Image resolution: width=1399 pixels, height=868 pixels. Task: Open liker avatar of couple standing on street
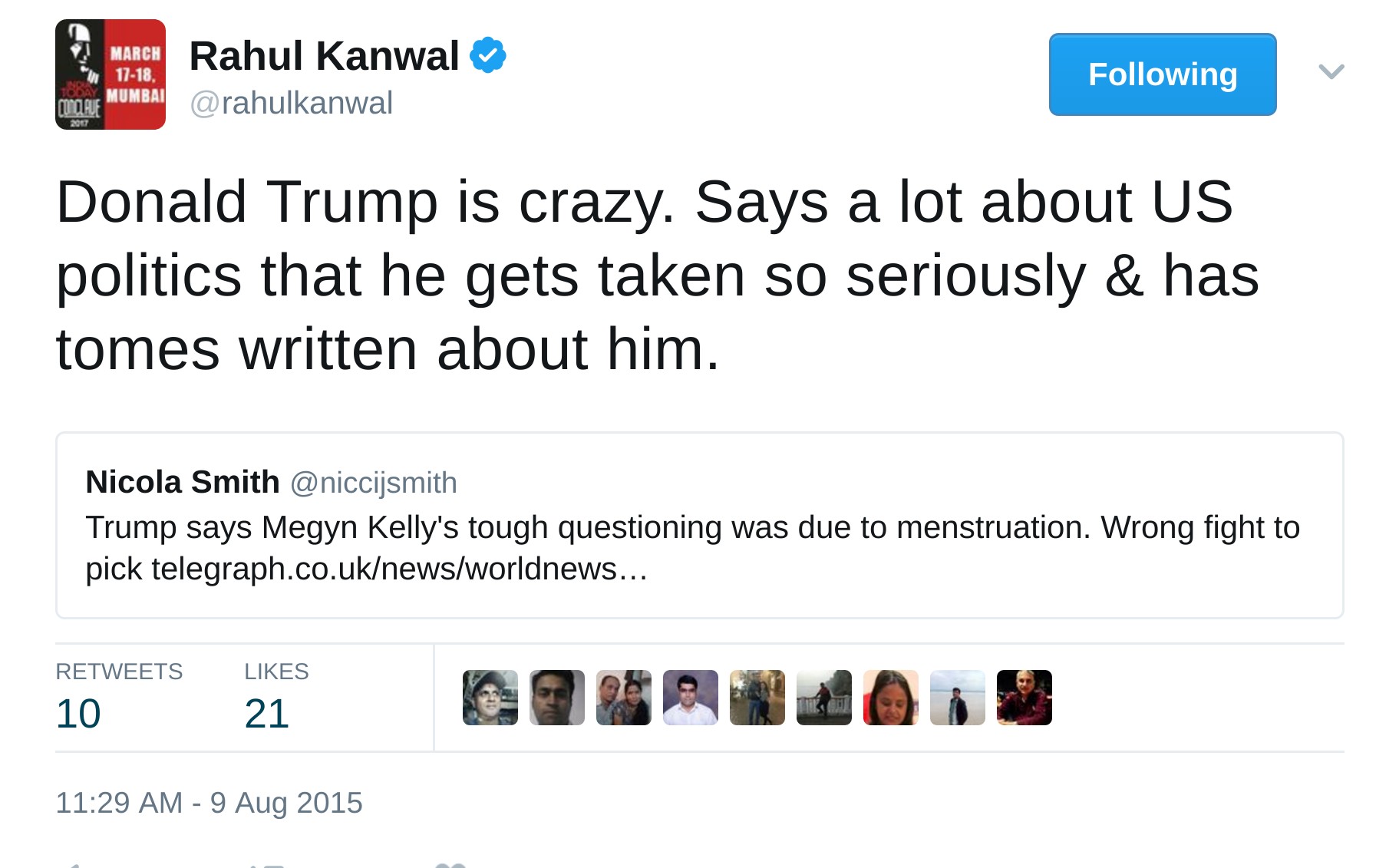click(x=757, y=698)
